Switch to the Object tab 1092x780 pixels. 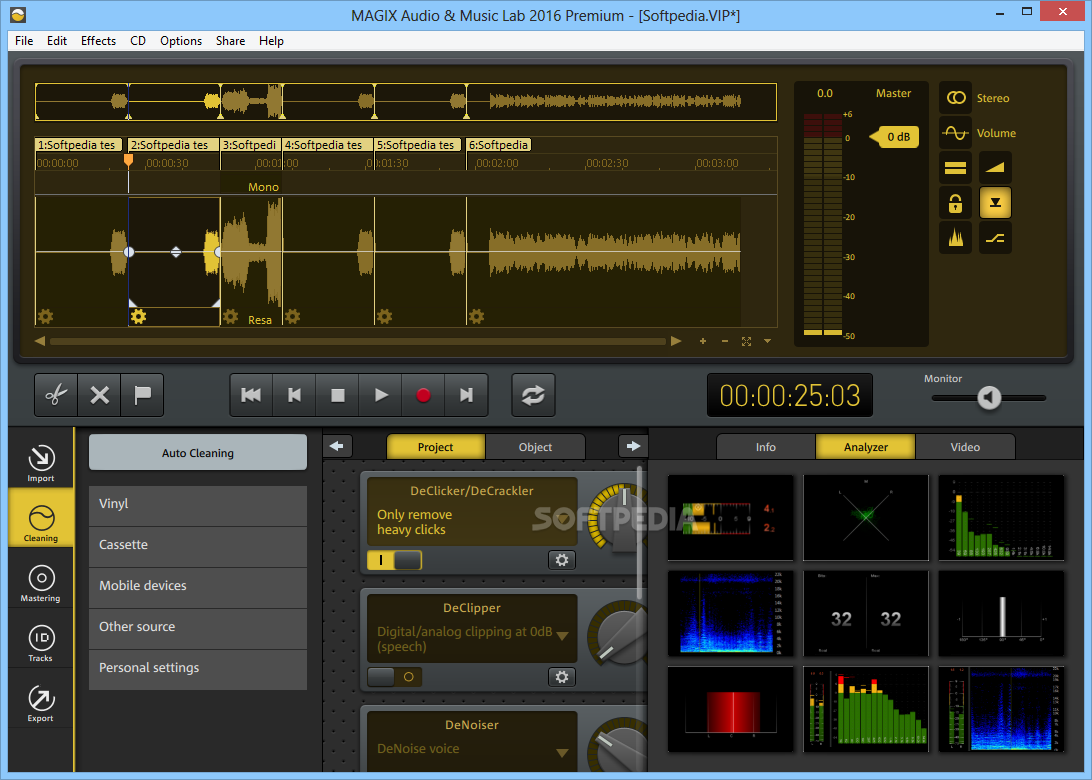(535, 447)
